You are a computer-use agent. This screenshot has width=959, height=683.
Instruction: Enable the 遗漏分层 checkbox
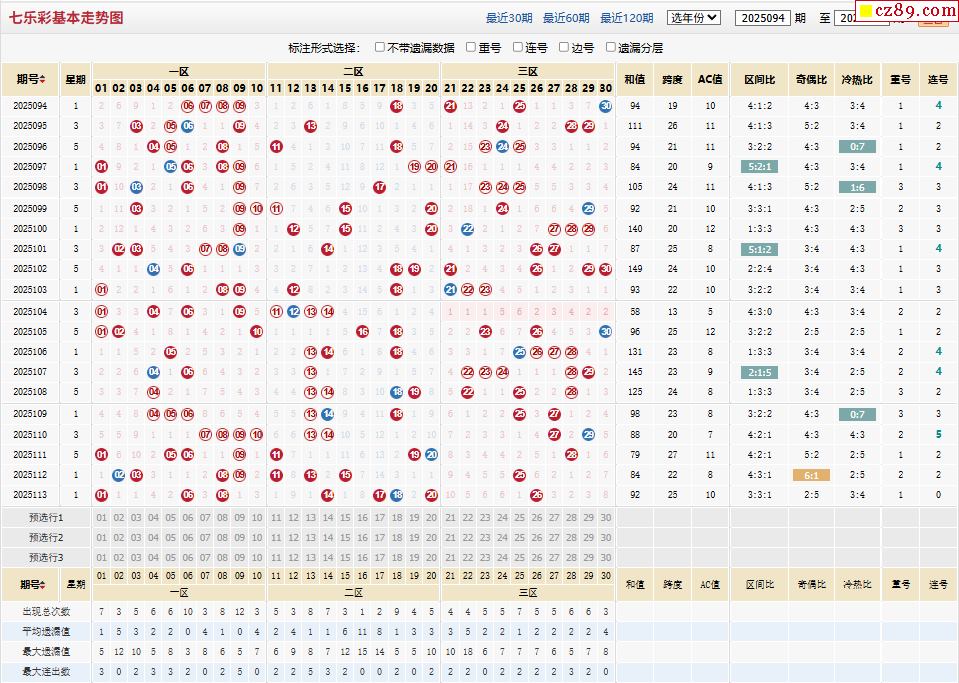coord(611,47)
